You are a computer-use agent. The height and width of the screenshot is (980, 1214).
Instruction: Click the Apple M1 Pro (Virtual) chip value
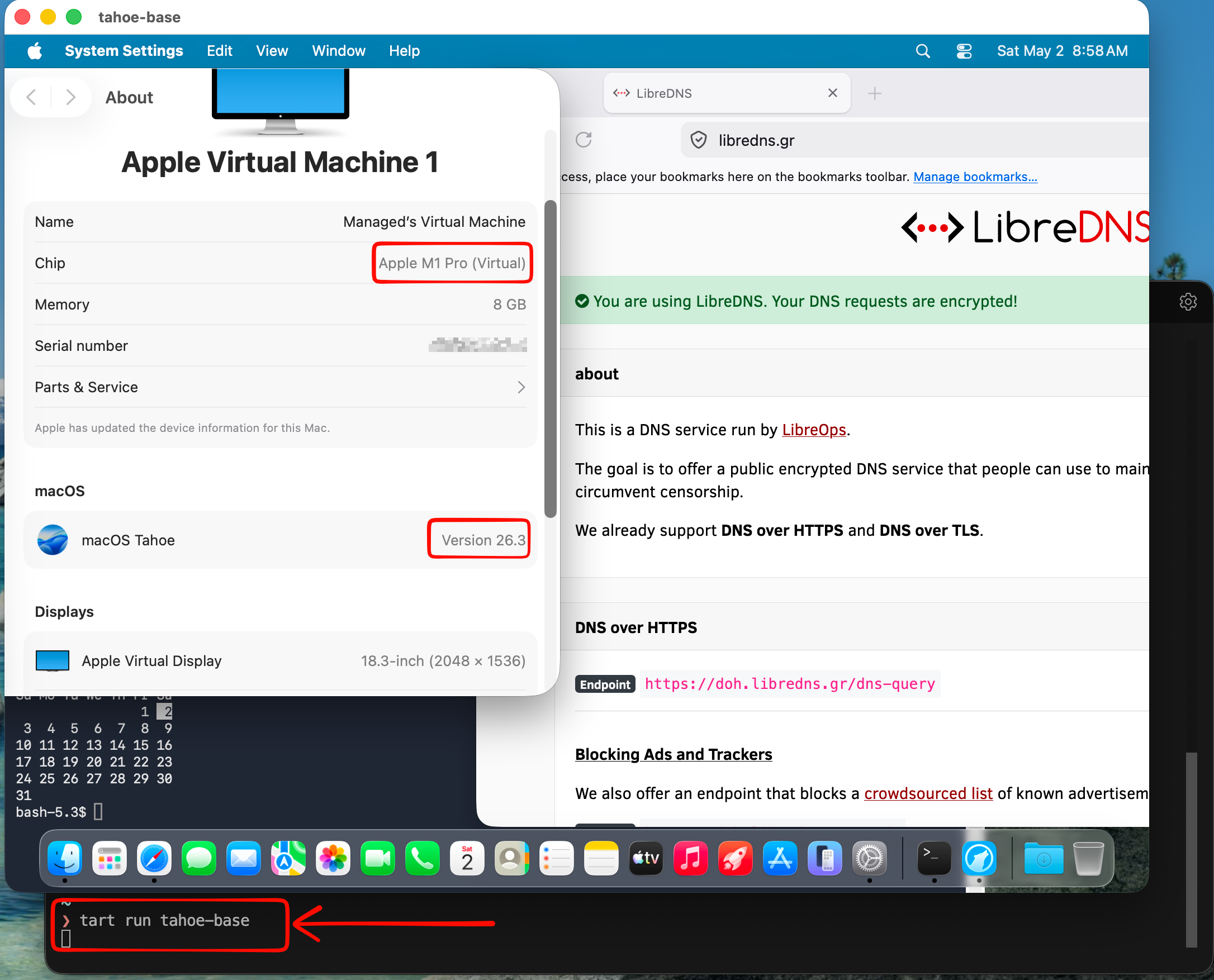click(x=452, y=263)
